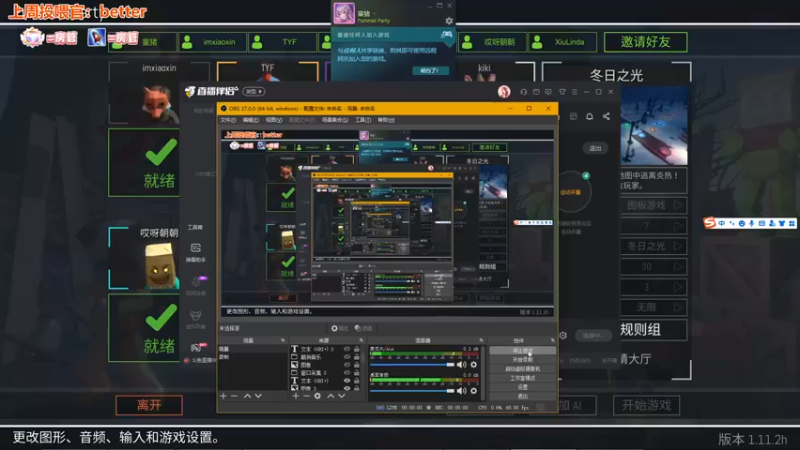Image resolution: width=800 pixels, height=450 pixels.
Task: Open the 编辑(E) menu in OBS
Action: (251, 120)
